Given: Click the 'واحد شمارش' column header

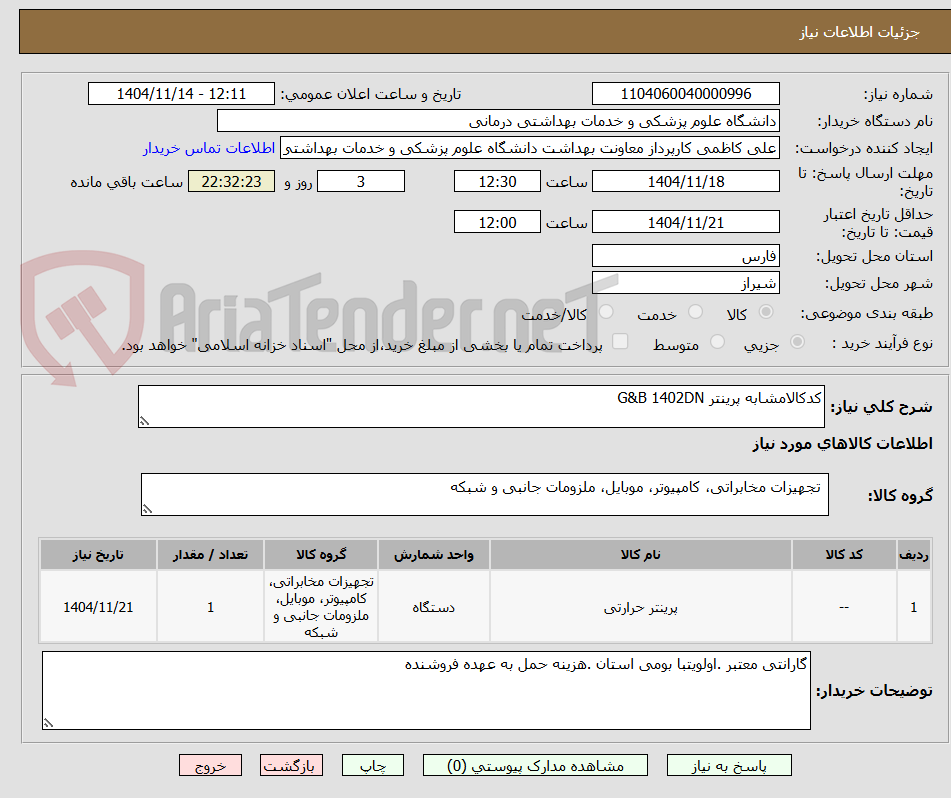Looking at the screenshot, I should click(x=434, y=555).
